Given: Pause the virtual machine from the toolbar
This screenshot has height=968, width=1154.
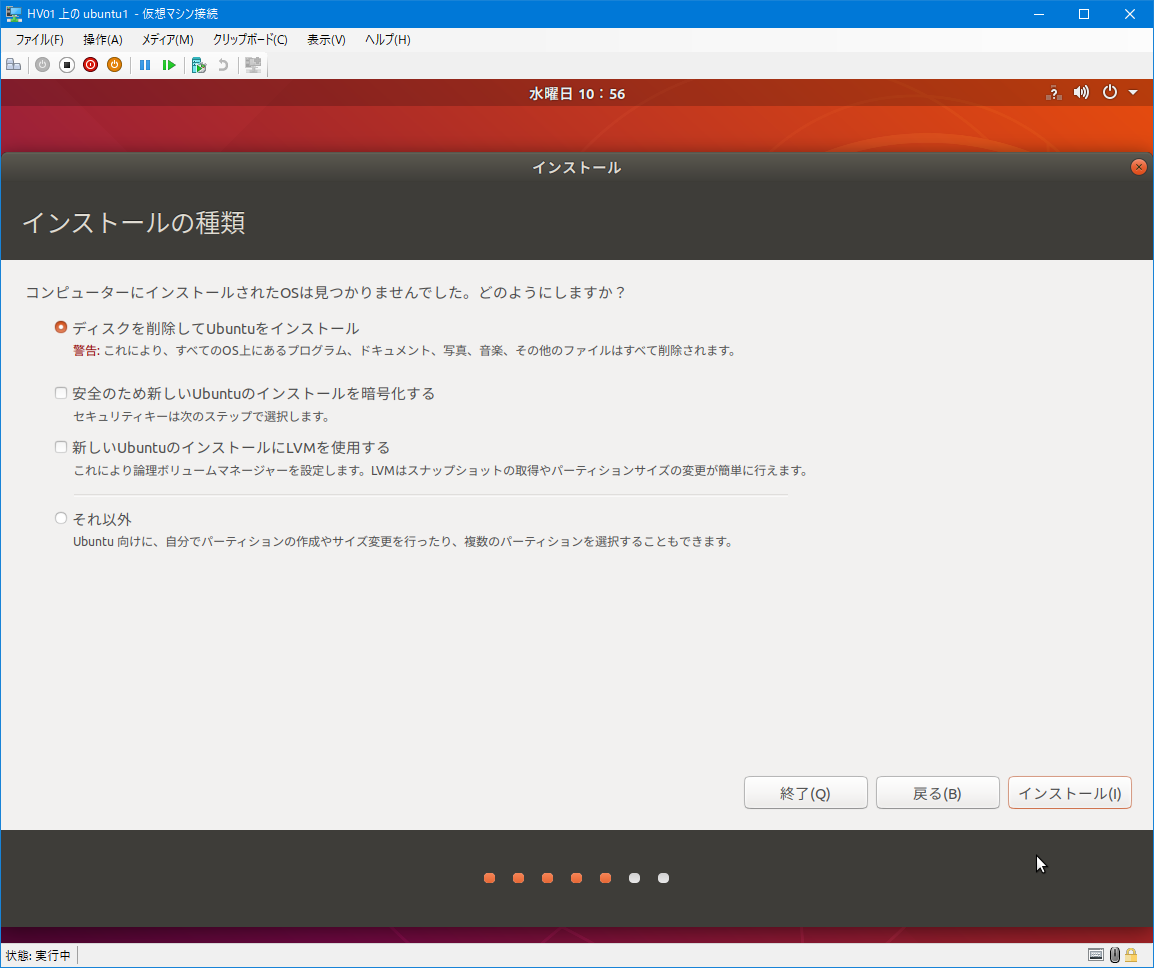Looking at the screenshot, I should tap(145, 65).
